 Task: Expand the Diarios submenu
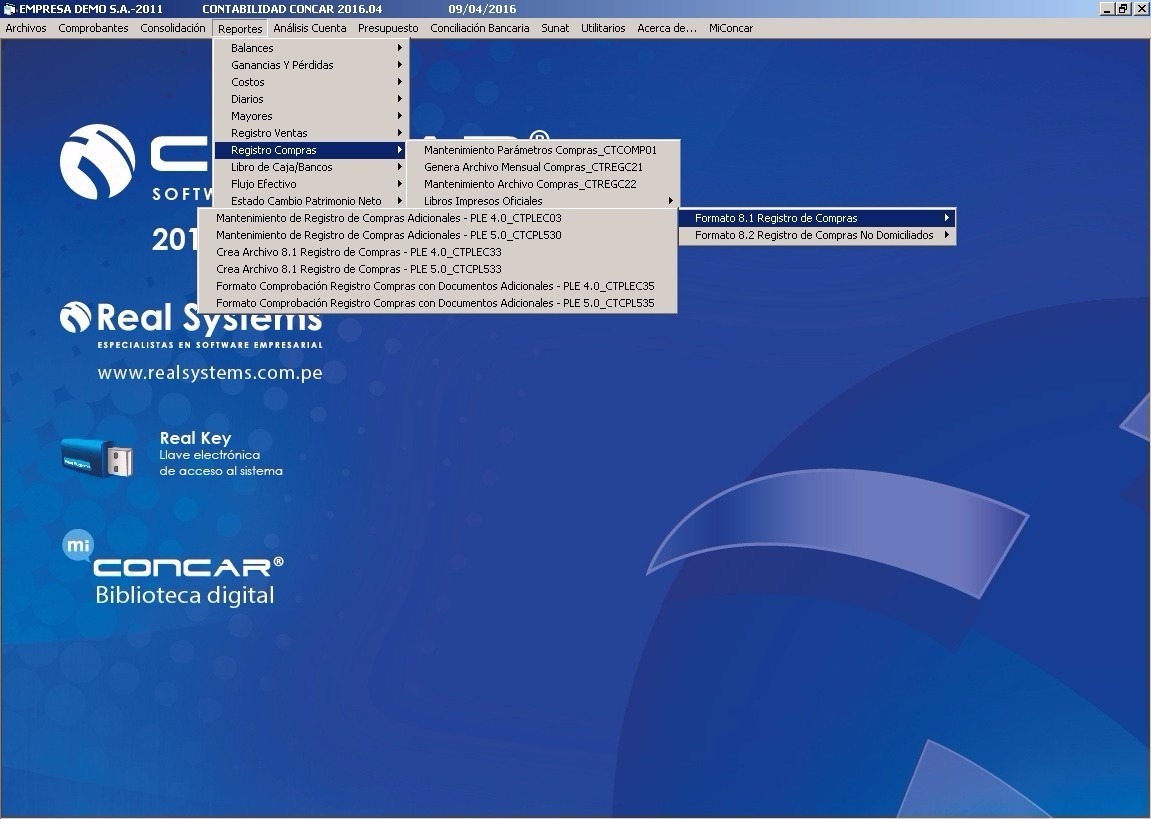[311, 99]
